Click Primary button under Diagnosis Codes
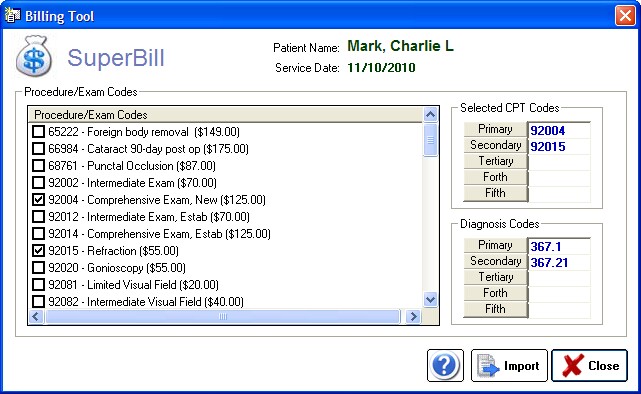The image size is (641, 394). (495, 245)
